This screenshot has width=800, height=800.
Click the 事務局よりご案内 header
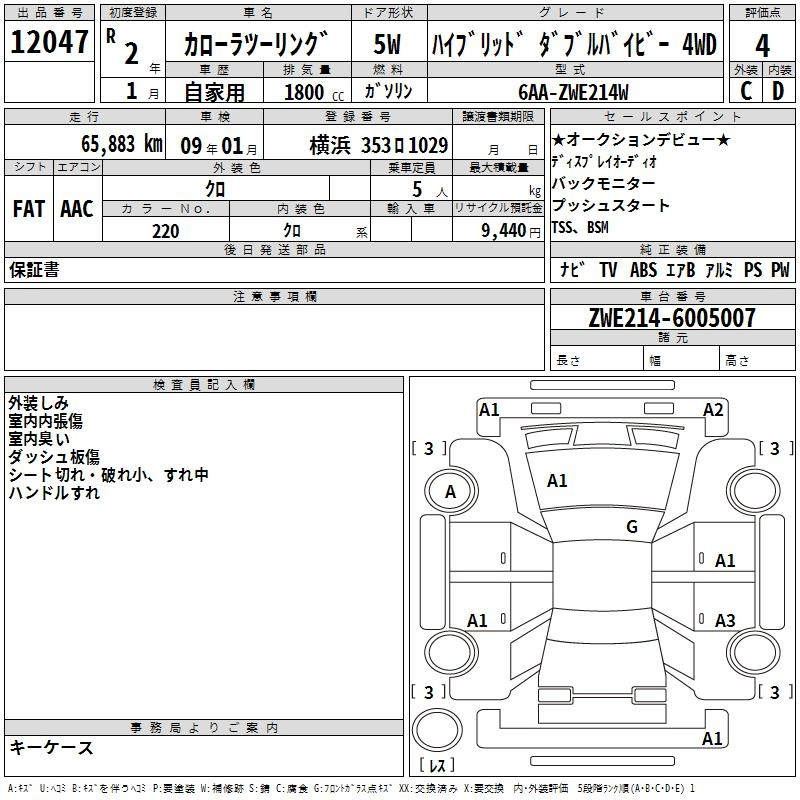pyautogui.click(x=204, y=728)
